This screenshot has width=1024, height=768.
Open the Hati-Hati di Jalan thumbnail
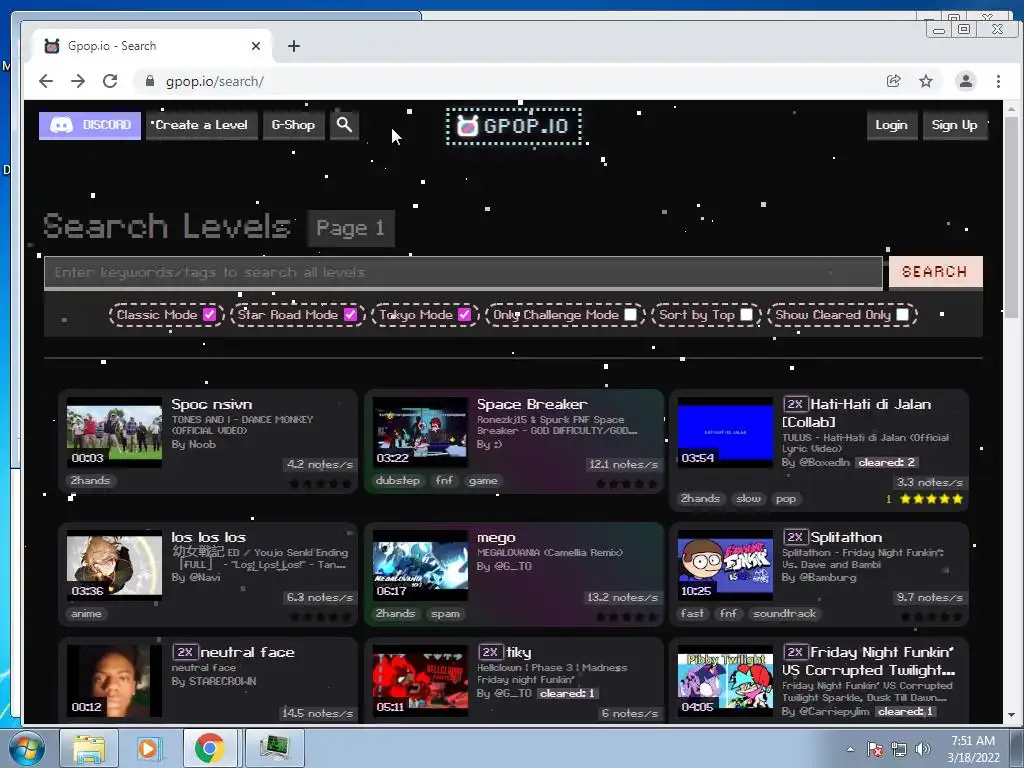coord(725,432)
